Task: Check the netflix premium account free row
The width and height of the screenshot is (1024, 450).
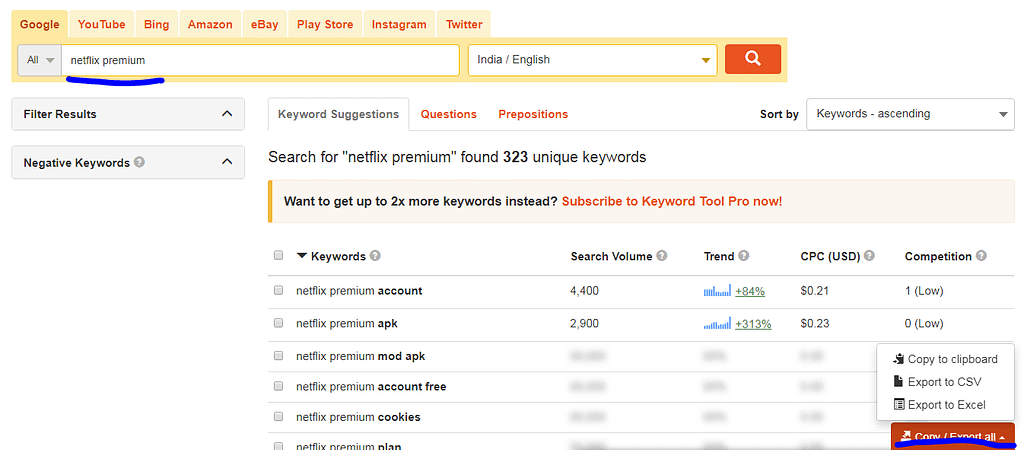Action: tap(279, 386)
